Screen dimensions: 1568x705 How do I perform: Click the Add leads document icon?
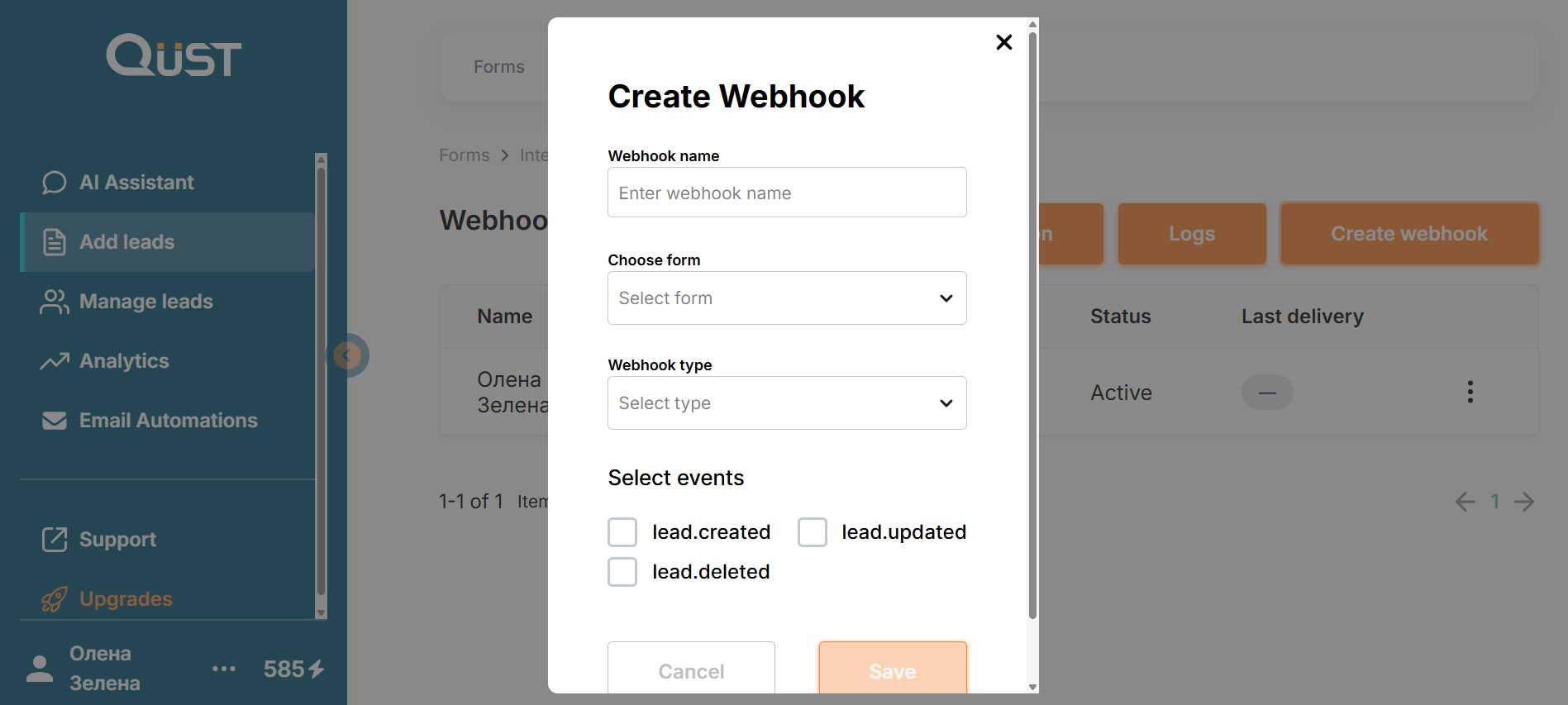55,242
